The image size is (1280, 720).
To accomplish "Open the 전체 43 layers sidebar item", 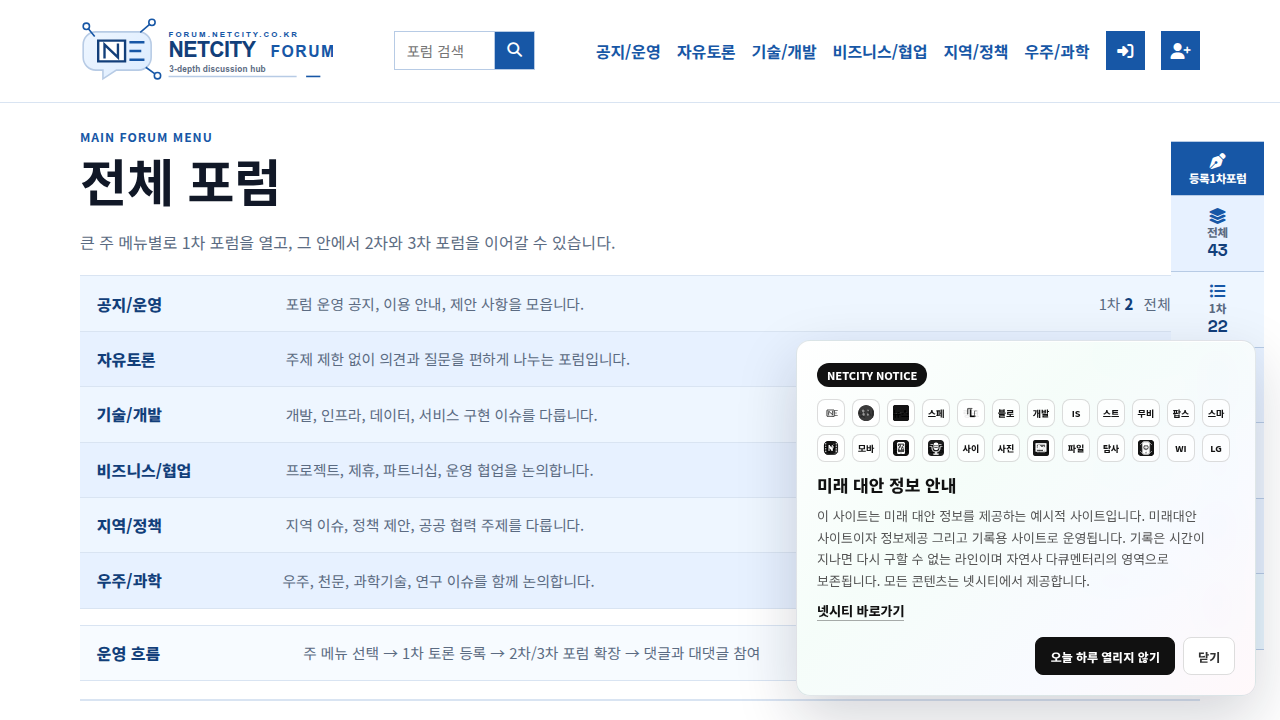I will [x=1217, y=233].
